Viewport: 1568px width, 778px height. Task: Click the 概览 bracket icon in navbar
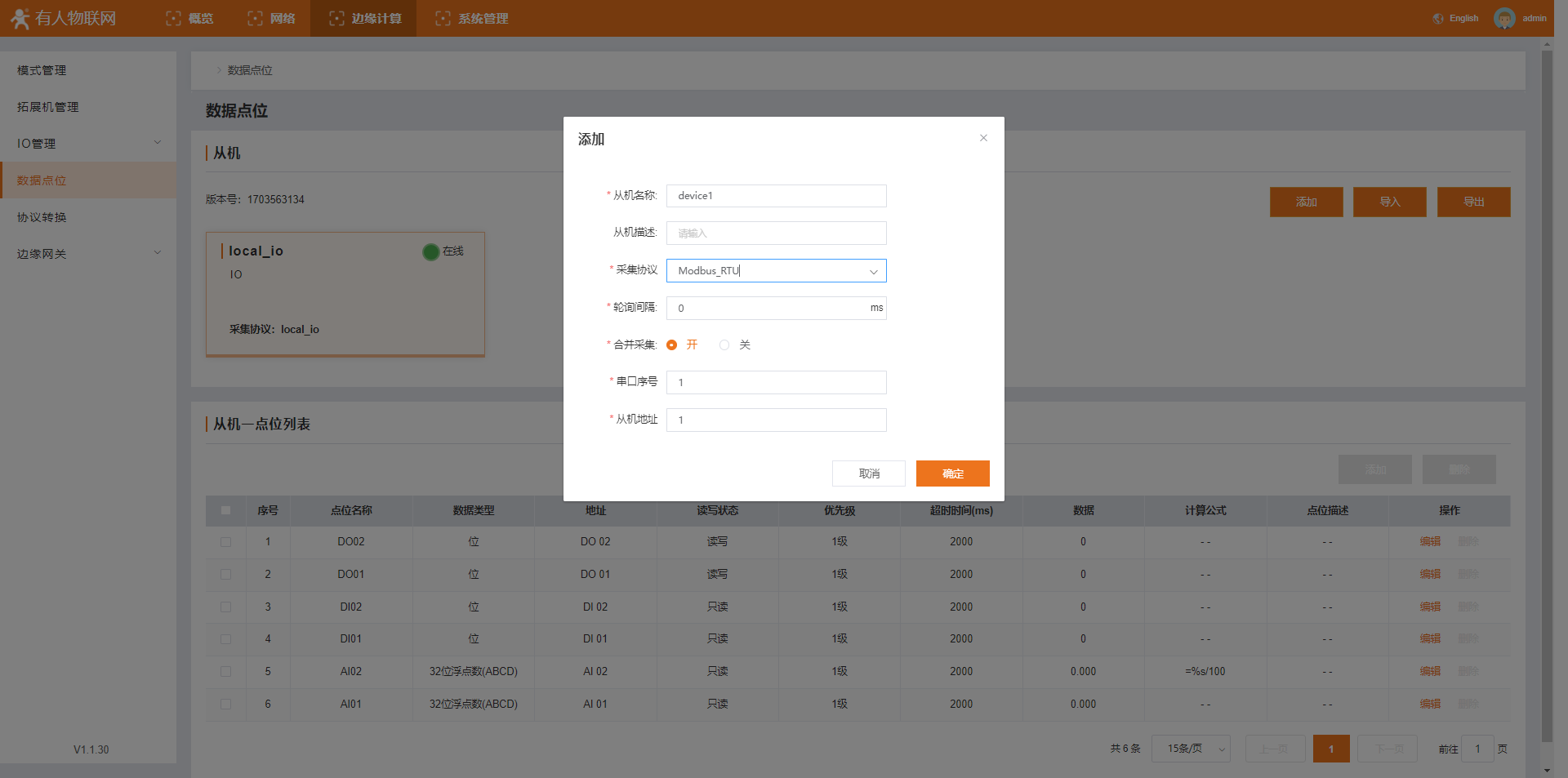pos(173,18)
